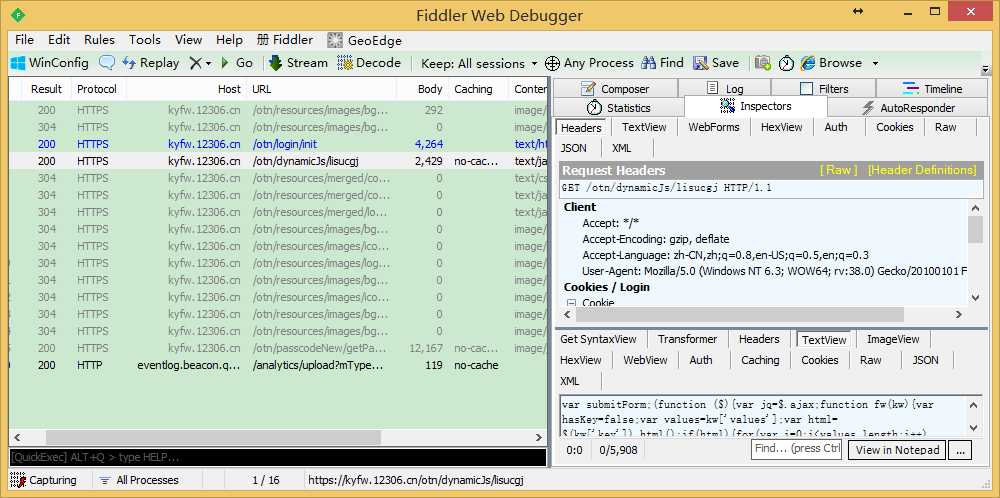Click the Host column header
The image size is (1000, 498).
click(185, 89)
